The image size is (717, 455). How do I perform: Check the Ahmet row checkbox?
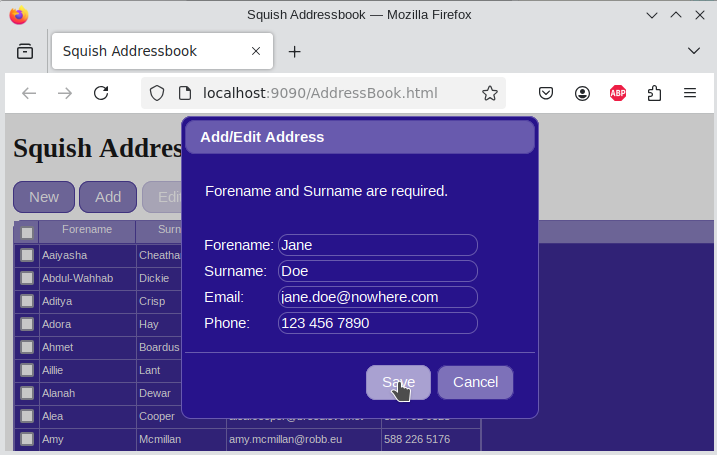[x=27, y=347]
